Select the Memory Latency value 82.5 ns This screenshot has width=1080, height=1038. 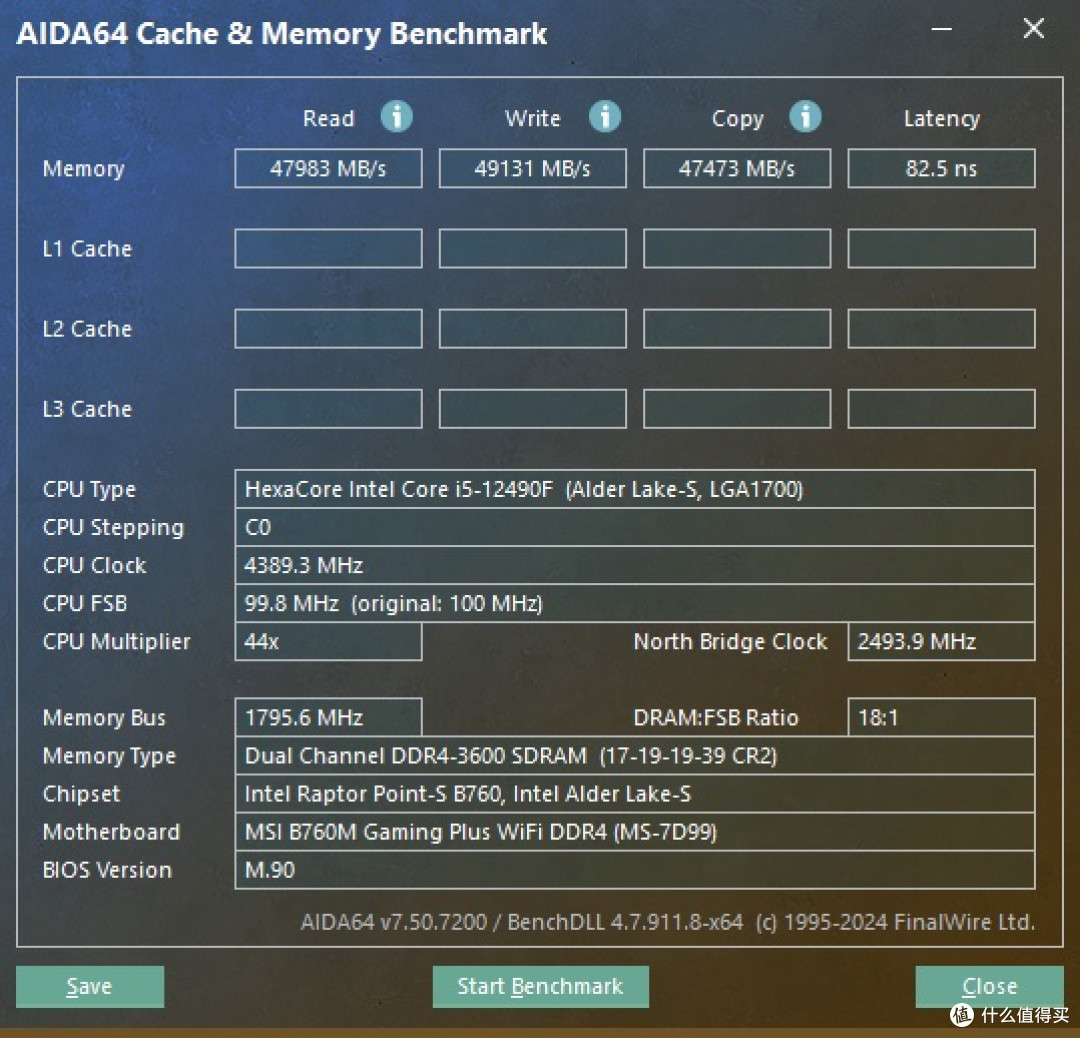point(941,168)
